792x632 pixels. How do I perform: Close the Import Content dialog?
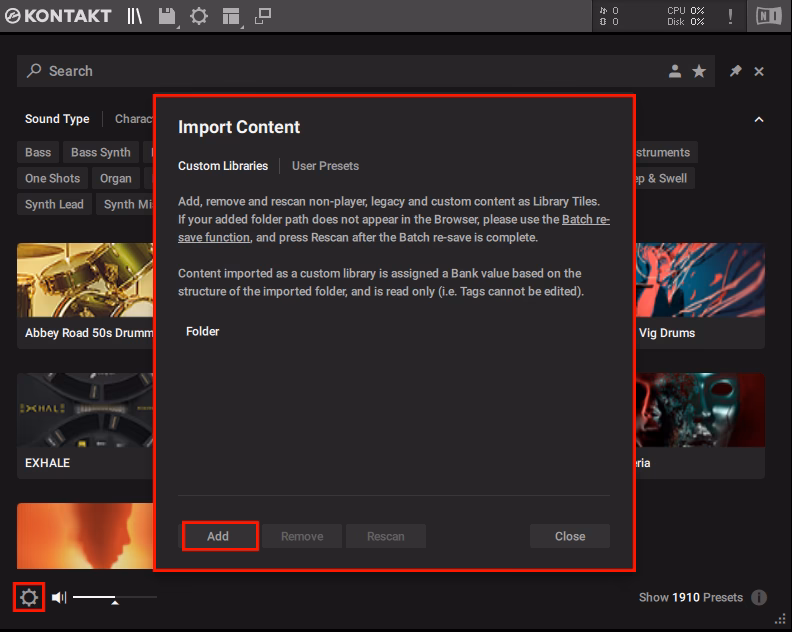click(570, 536)
